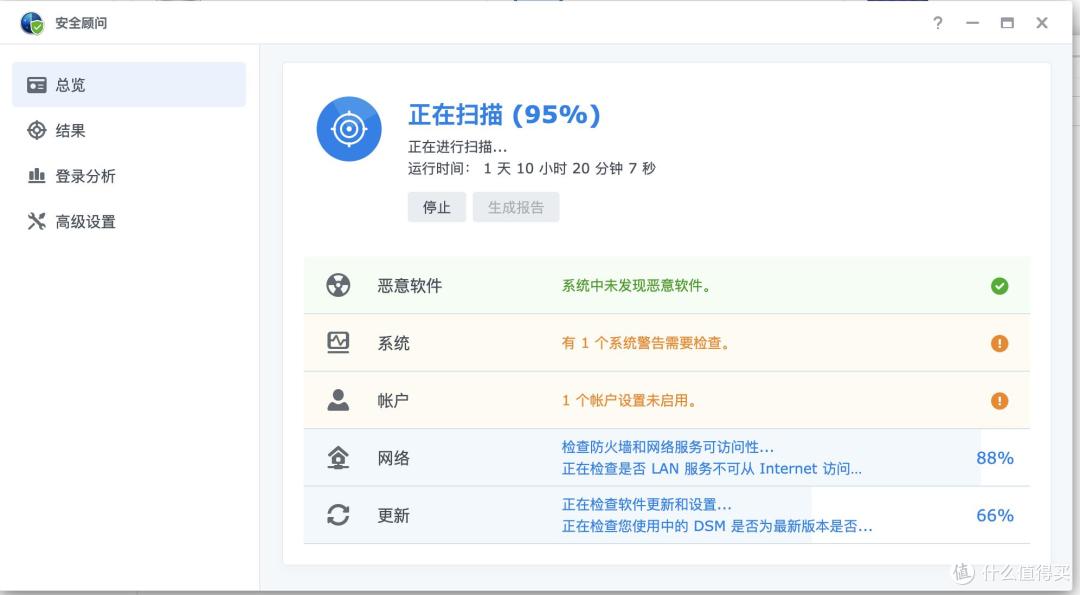Click text 正在检查您使用中的 DSM 是否为最新版本
The image size is (1080, 595).
(717, 527)
